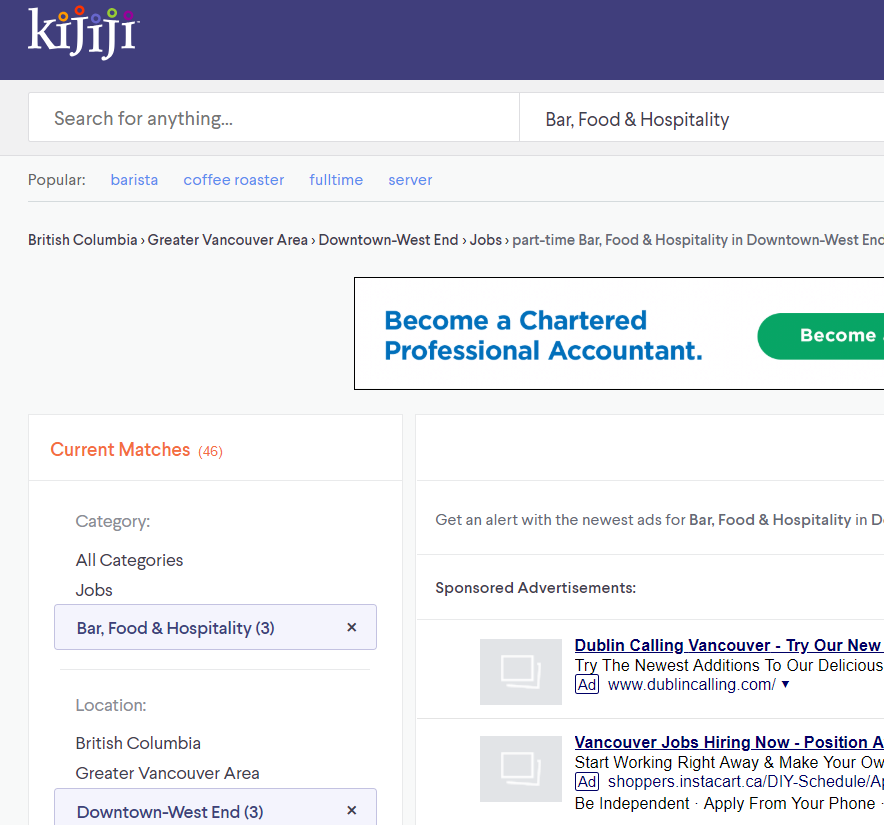The height and width of the screenshot is (825, 884).
Task: Open Dublin Calling ad placeholder thumbnail
Action: 520,672
